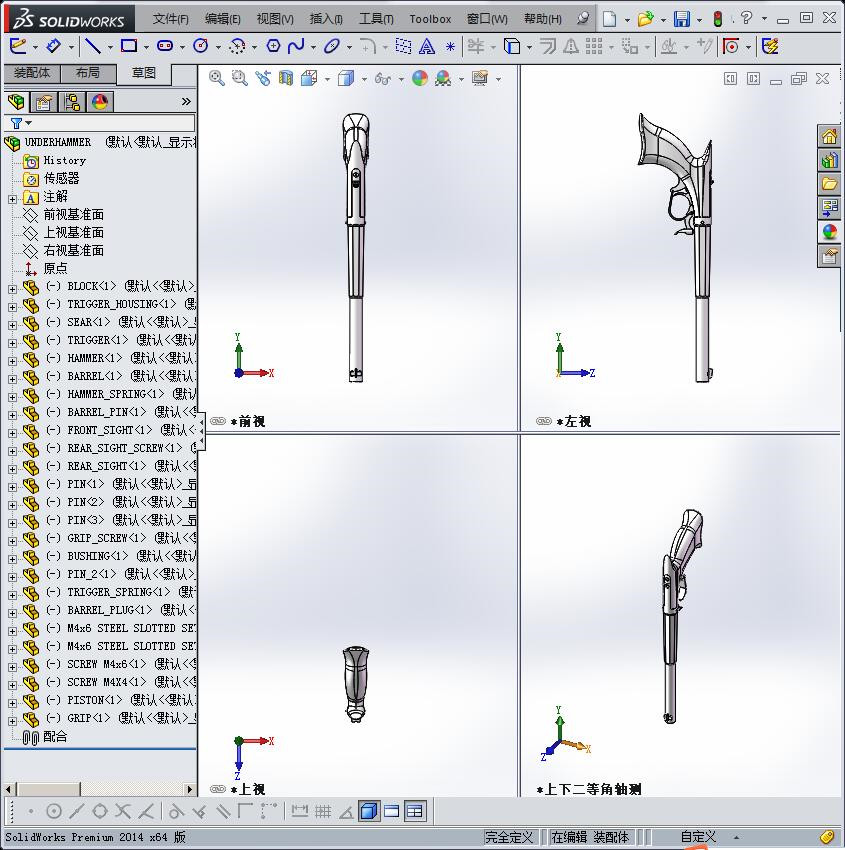
Task: Click the Save icon in the toolbar
Action: pyautogui.click(x=681, y=19)
